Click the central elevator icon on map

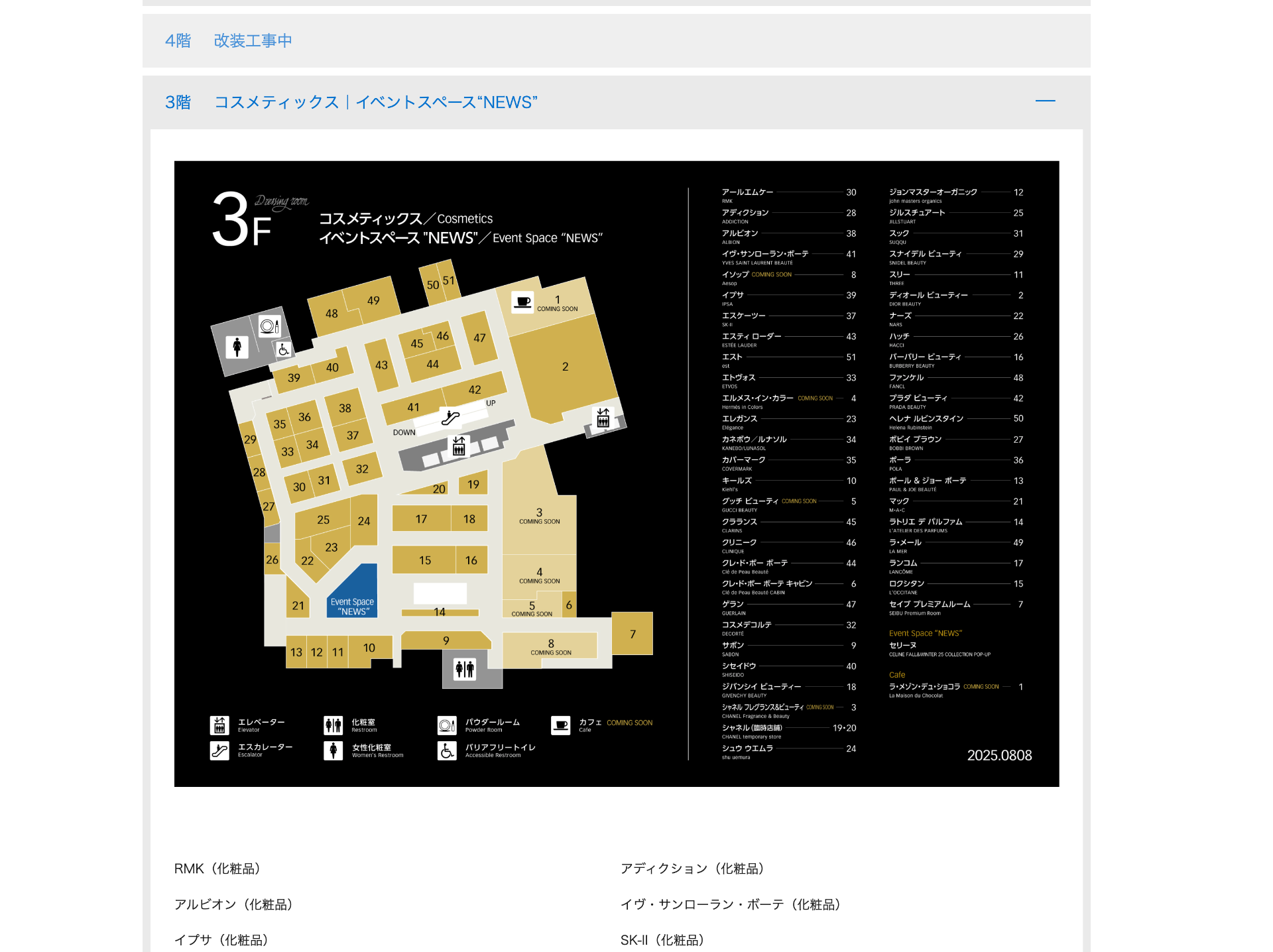click(459, 446)
